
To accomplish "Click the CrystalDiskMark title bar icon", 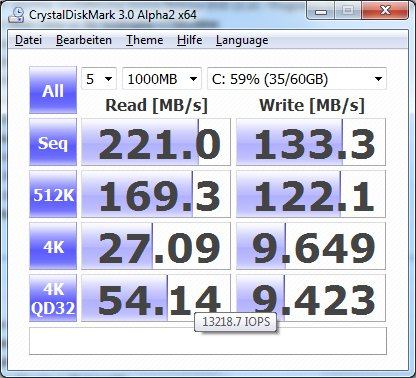I will tap(16, 15).
